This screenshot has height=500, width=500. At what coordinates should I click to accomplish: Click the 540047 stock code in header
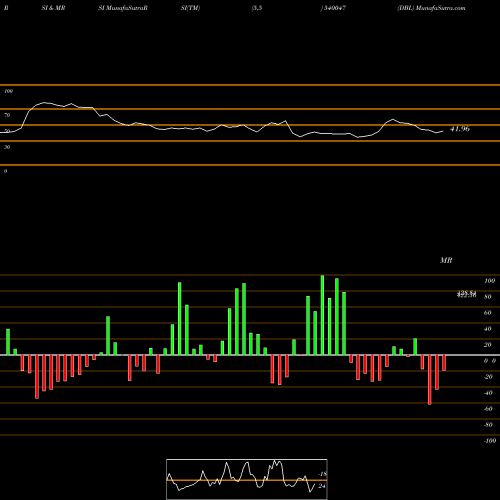point(334,8)
